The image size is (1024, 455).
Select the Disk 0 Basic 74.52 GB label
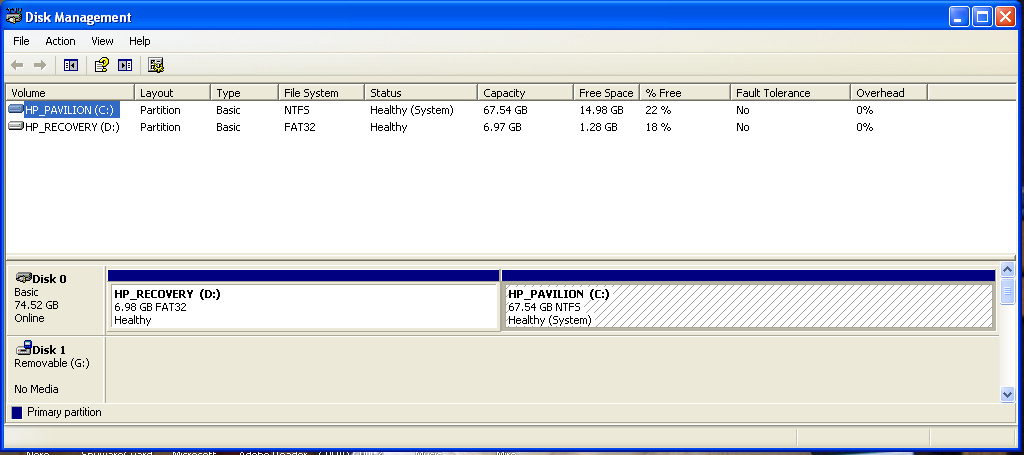click(55, 300)
